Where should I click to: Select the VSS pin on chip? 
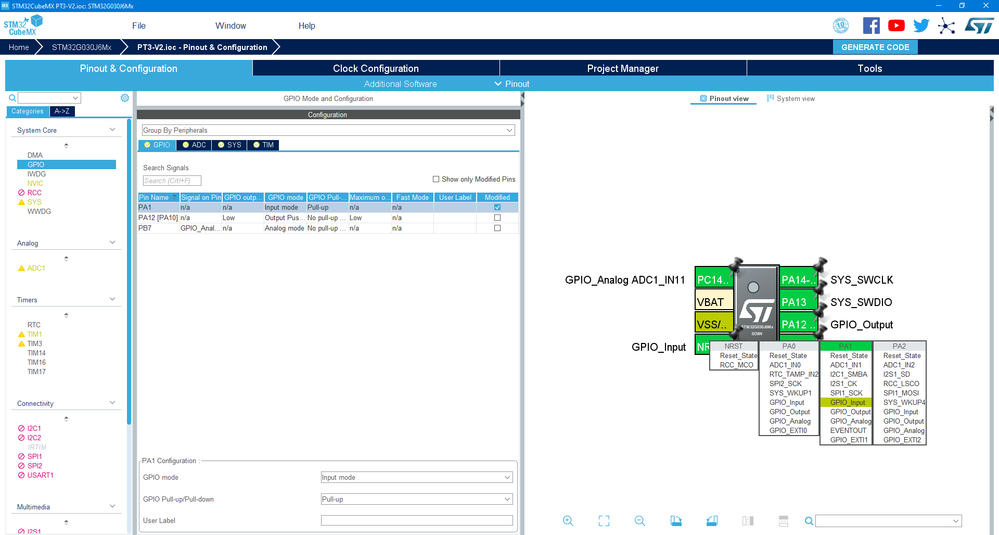pyautogui.click(x=714, y=324)
